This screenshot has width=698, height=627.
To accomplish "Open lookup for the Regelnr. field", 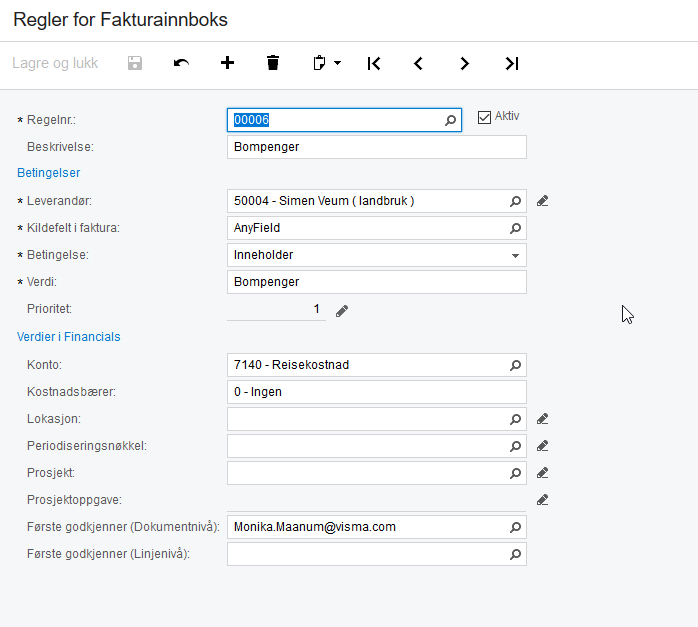I will click(x=450, y=120).
